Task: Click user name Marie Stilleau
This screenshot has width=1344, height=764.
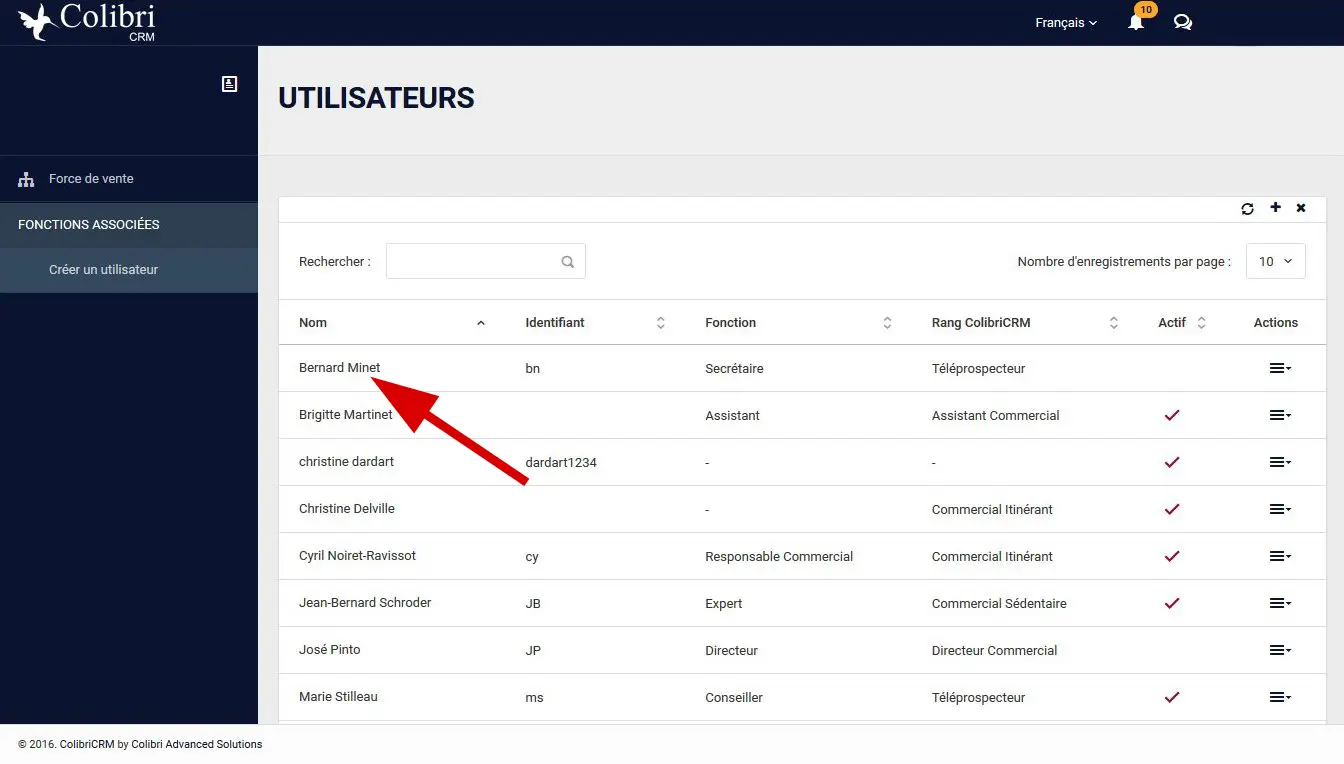Action: click(338, 697)
